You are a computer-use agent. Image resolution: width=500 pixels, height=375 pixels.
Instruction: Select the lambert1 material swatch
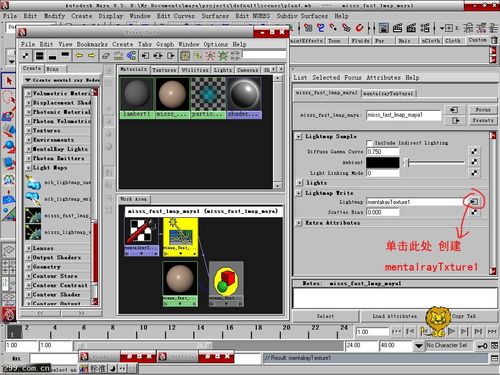tap(137, 98)
